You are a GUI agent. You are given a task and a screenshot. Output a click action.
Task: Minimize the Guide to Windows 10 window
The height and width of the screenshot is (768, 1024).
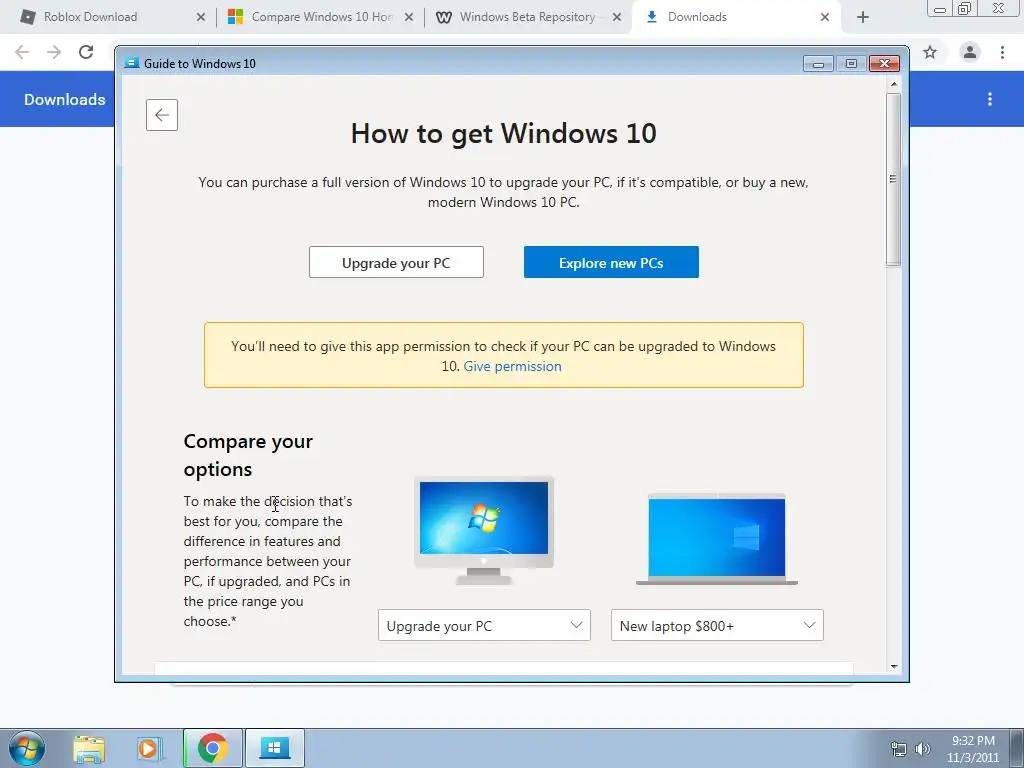click(x=818, y=63)
